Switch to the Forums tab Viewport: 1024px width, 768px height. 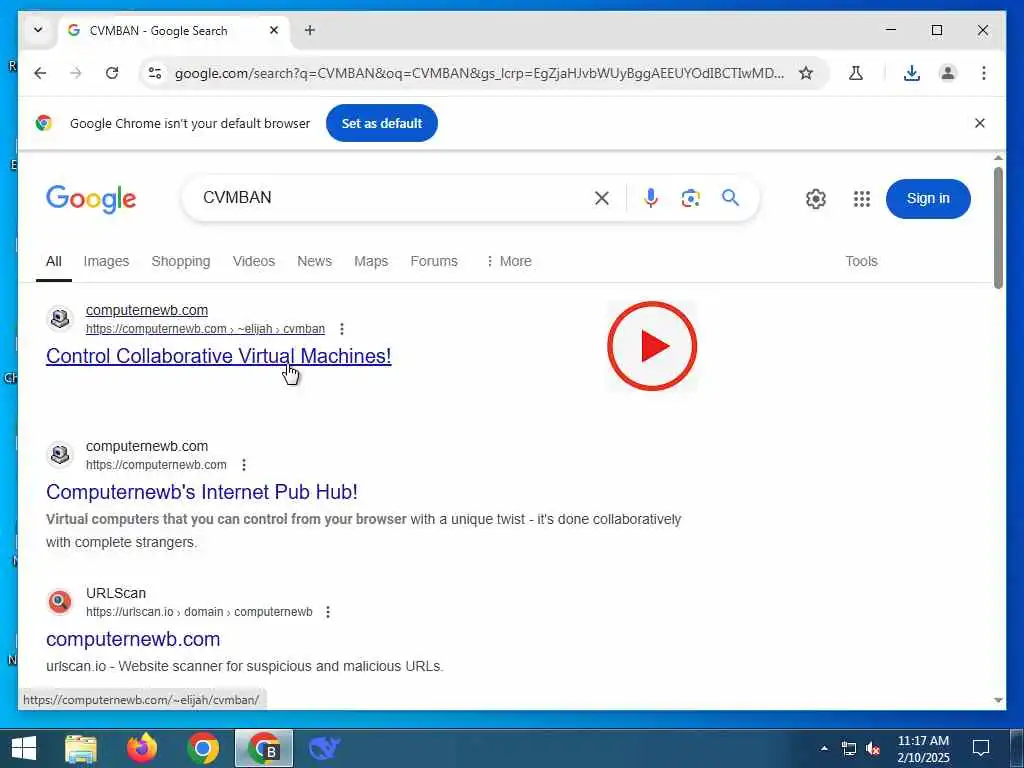click(x=434, y=261)
